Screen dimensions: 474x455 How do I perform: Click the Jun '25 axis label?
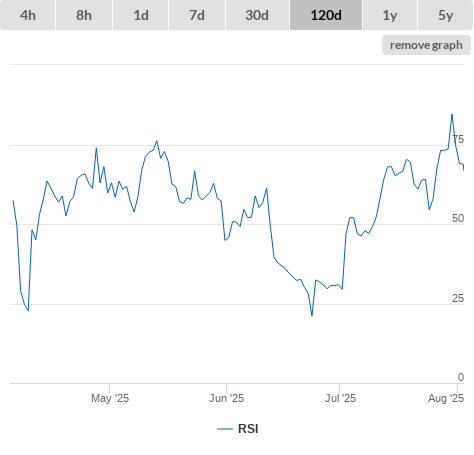(226, 398)
